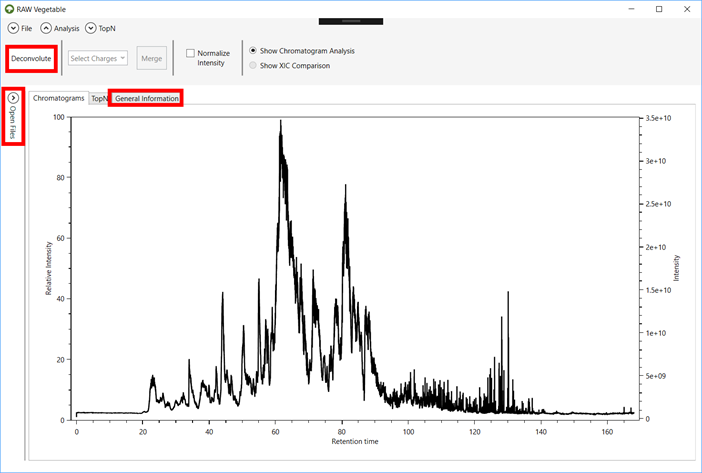
Task: Collapse the Analysis ribbon section
Action: click(46, 28)
